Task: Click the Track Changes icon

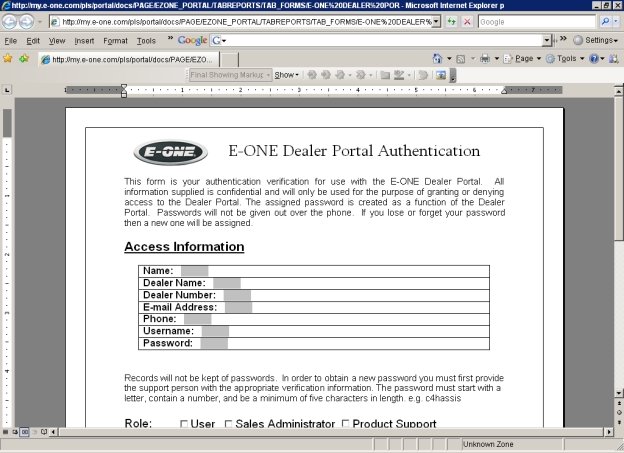Action: 423,75
